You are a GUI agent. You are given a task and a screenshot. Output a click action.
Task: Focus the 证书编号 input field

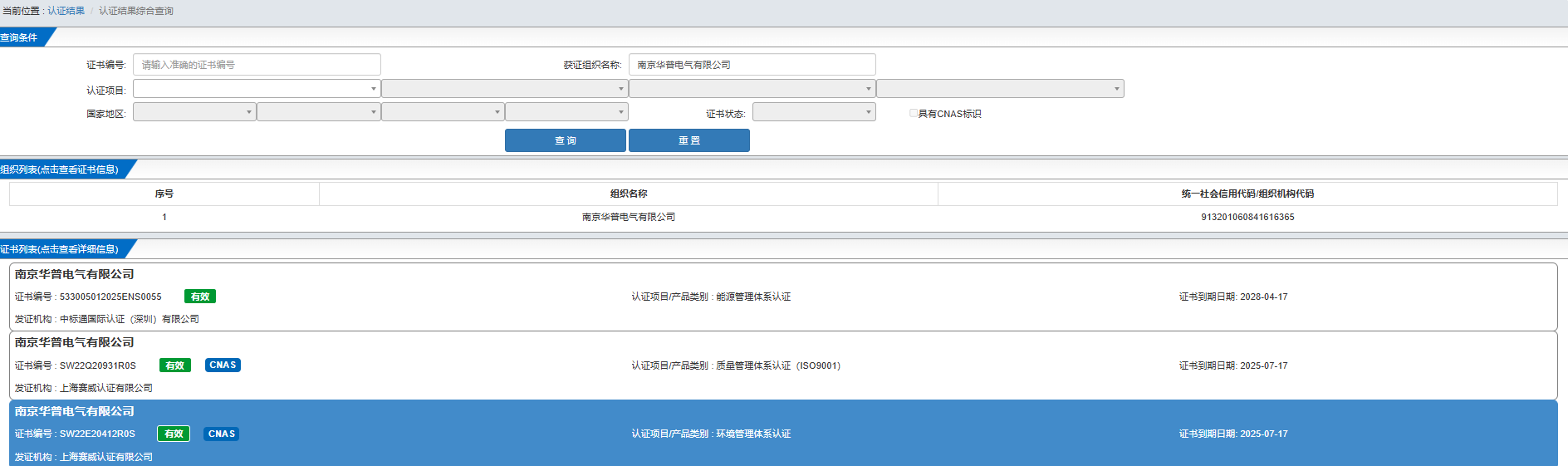tap(257, 65)
